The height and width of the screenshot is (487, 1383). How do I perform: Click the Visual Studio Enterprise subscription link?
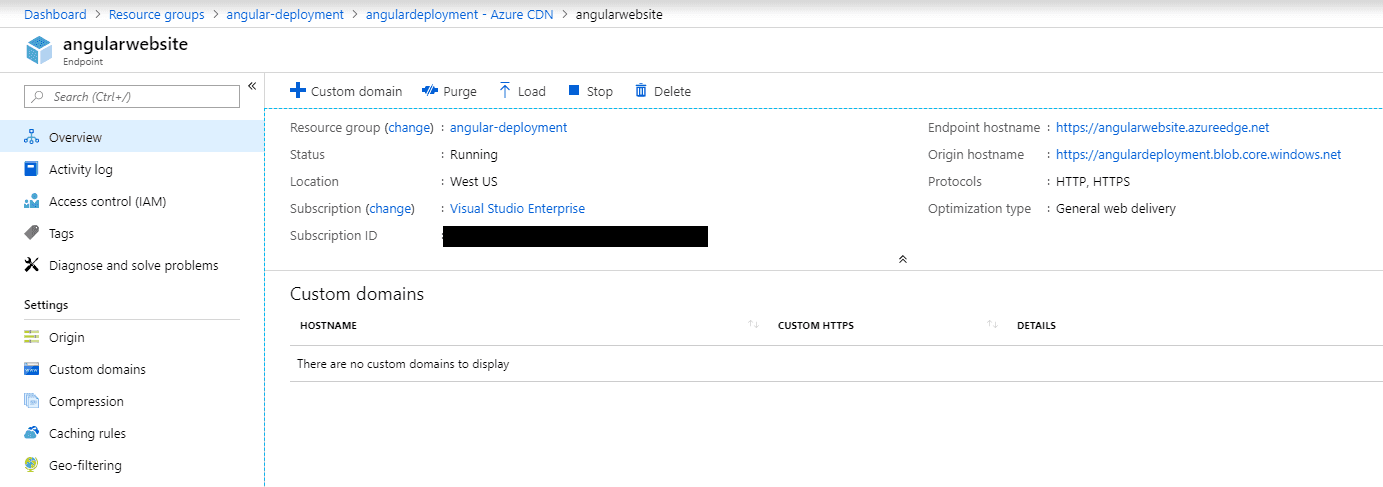coord(517,209)
